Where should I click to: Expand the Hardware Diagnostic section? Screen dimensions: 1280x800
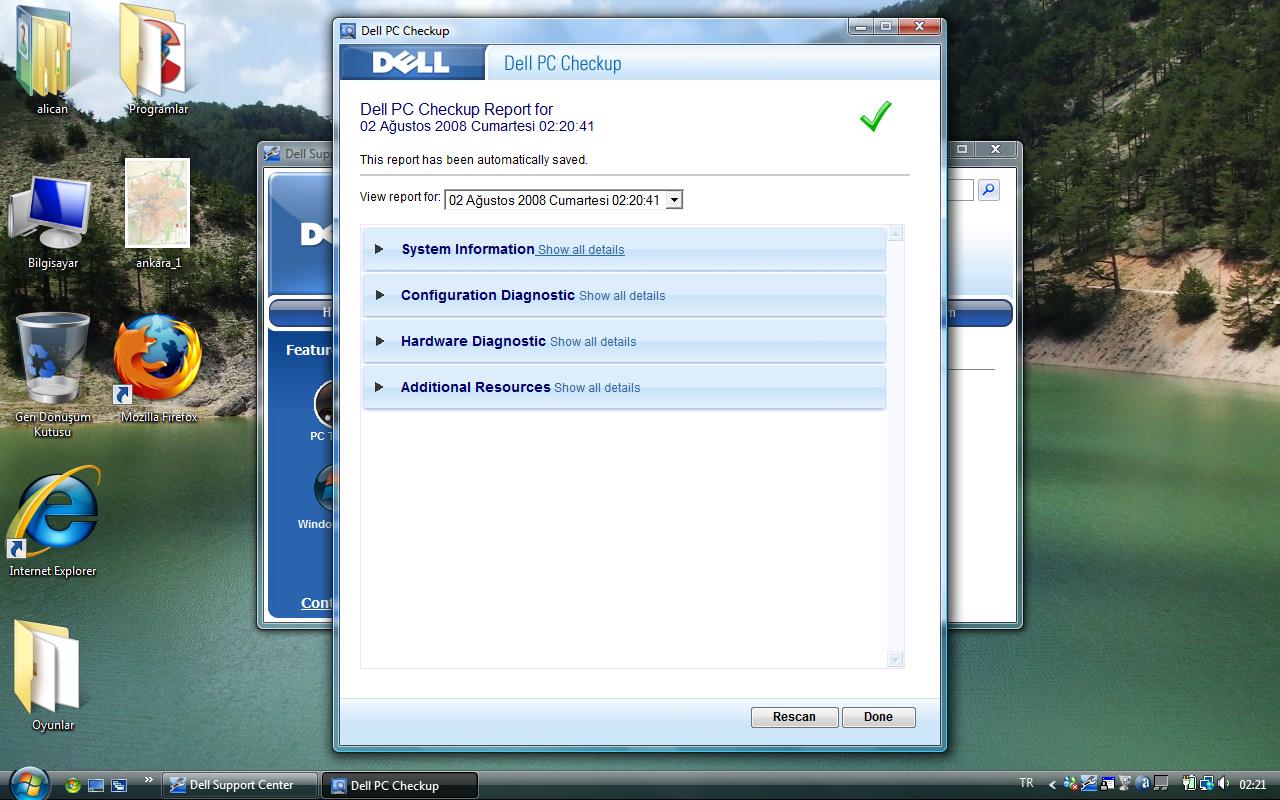coord(379,341)
